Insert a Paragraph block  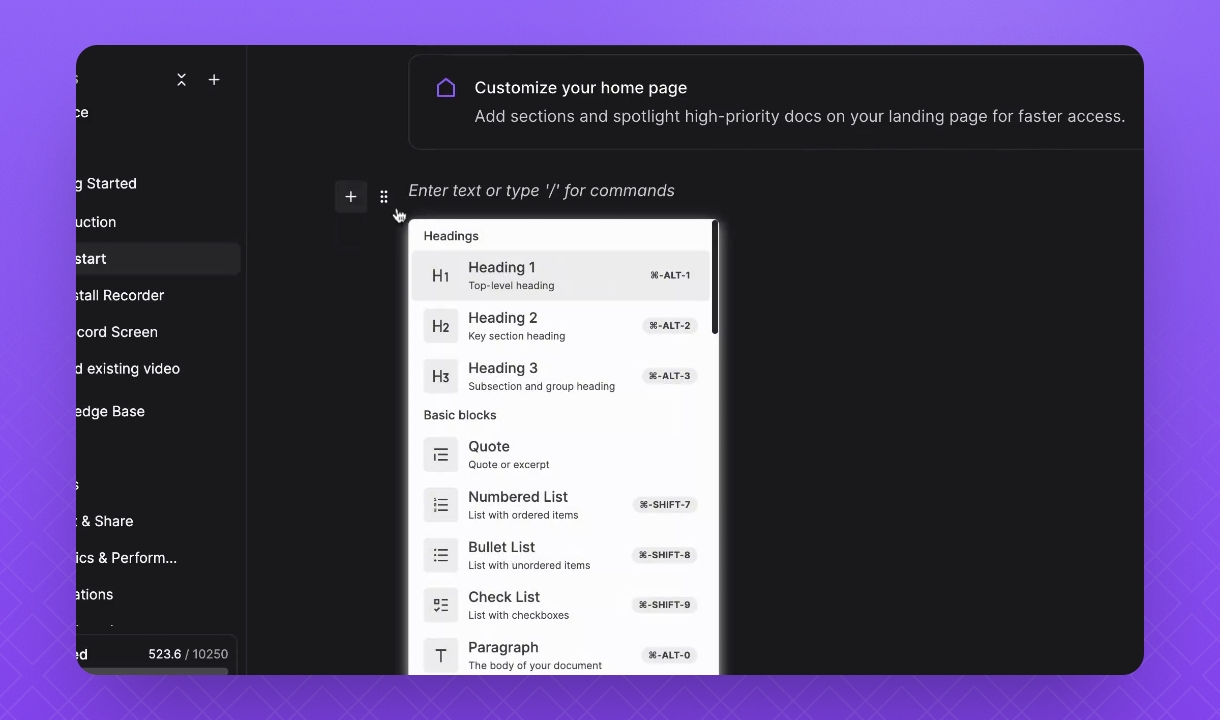tap(560, 655)
